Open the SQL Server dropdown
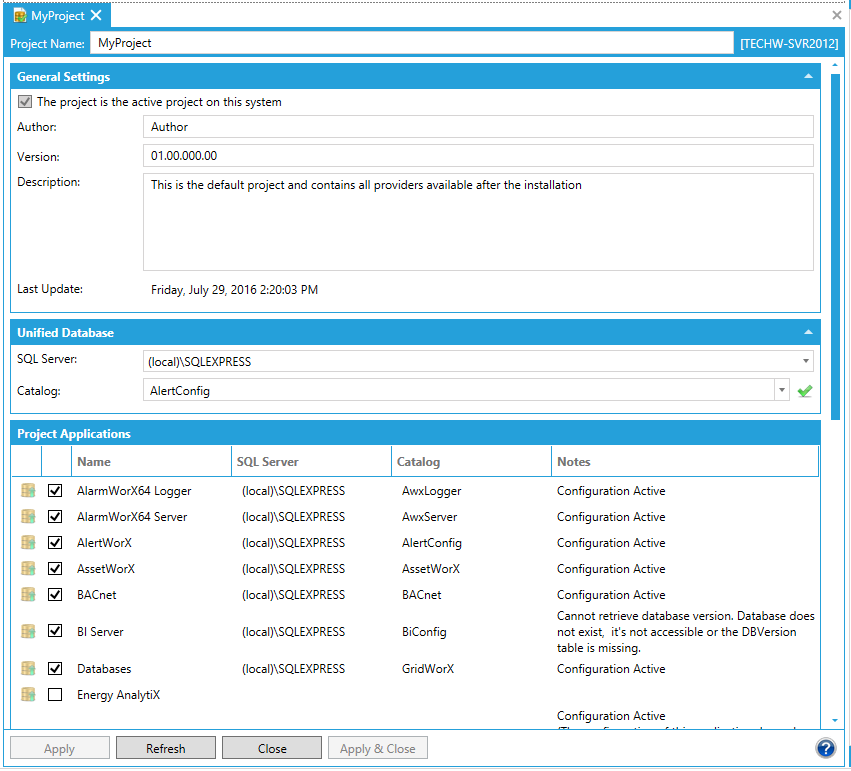The width and height of the screenshot is (851, 771). tap(805, 361)
